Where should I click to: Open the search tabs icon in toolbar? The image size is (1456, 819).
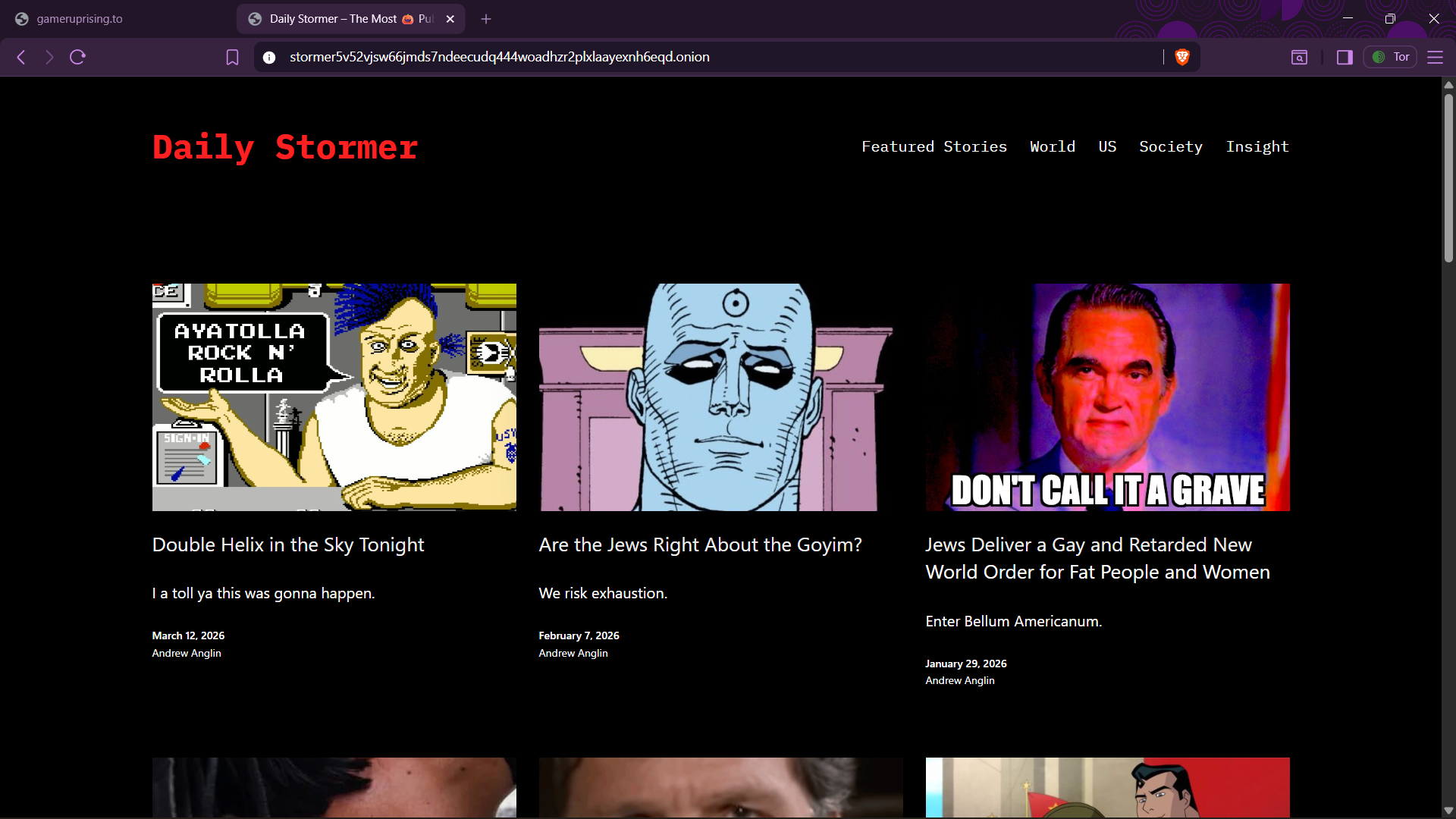click(1299, 57)
